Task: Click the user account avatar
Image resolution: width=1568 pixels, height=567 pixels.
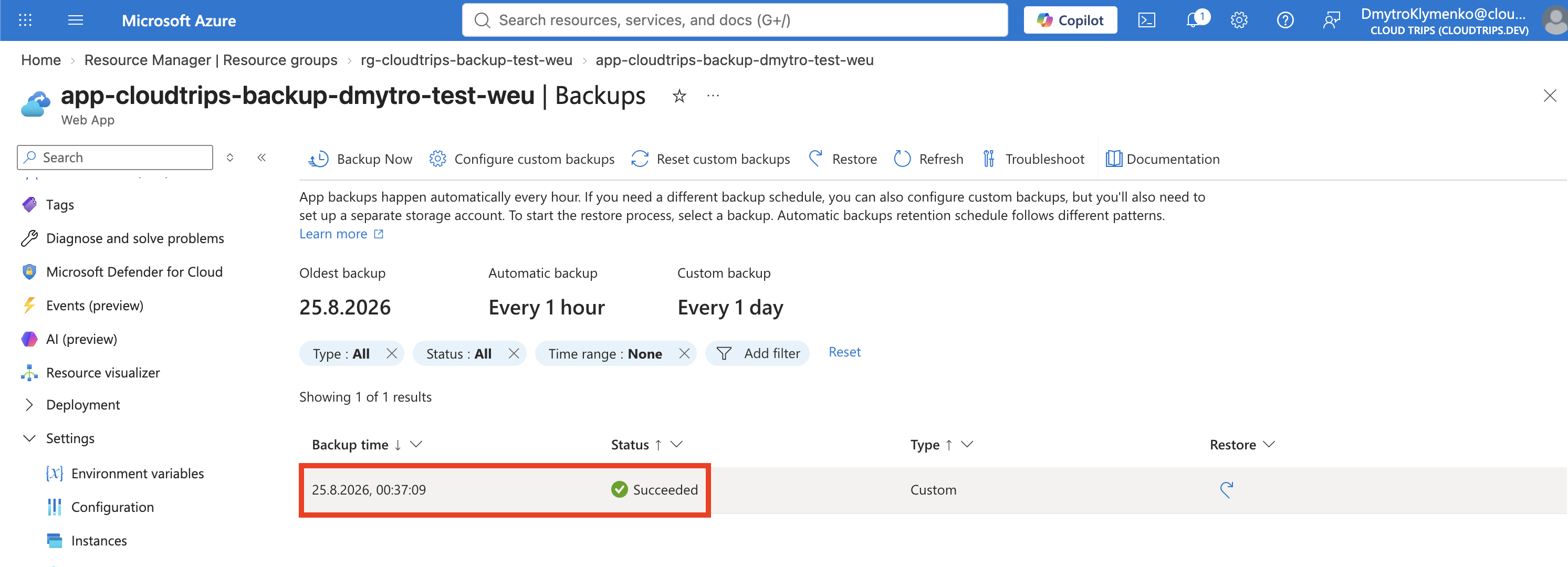Action: [x=1554, y=20]
